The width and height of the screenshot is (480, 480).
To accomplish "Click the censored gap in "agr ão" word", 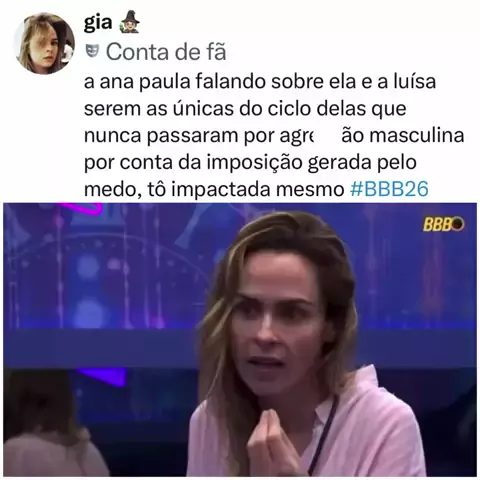I will [x=327, y=136].
